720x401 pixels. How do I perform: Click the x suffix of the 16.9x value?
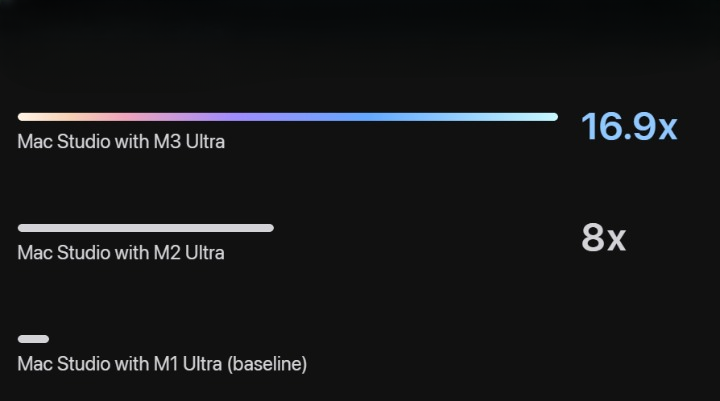[668, 130]
